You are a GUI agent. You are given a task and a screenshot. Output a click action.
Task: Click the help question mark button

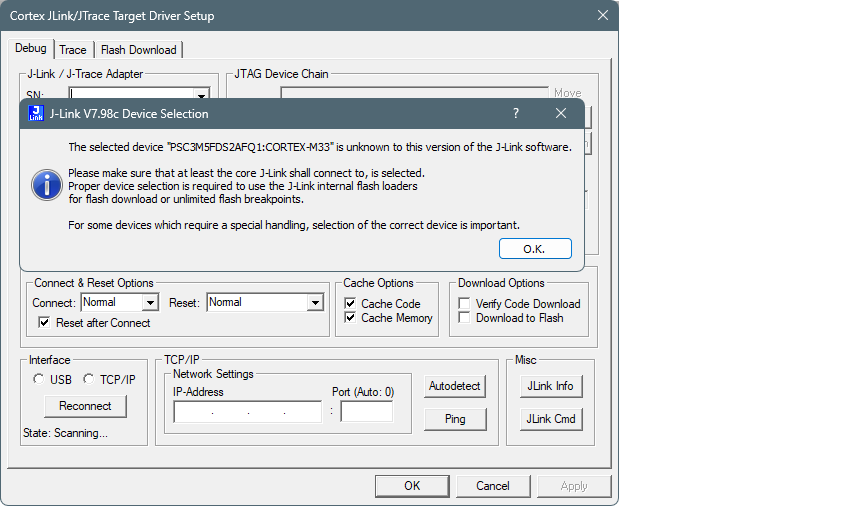(516, 114)
